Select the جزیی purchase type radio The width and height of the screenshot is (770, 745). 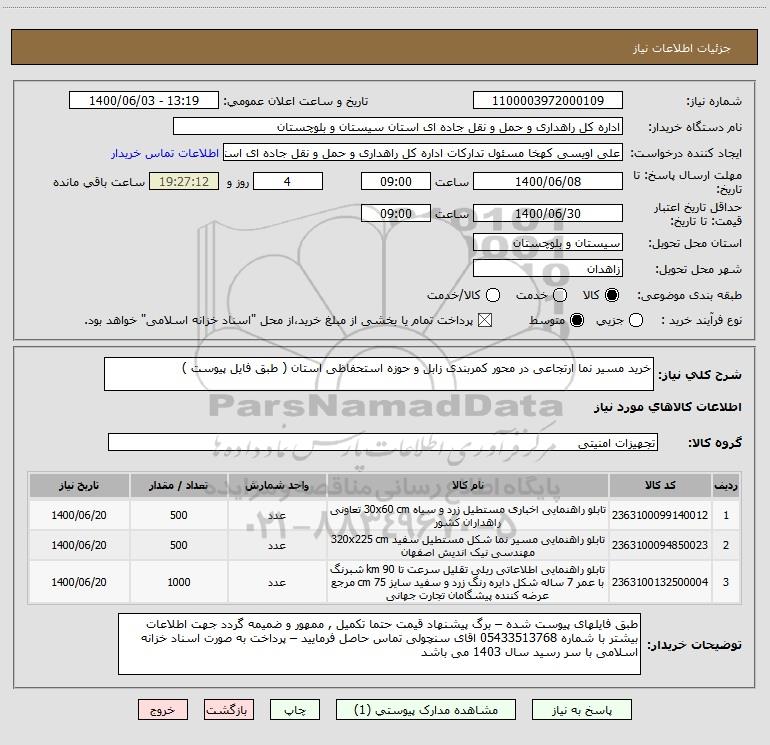point(635,320)
